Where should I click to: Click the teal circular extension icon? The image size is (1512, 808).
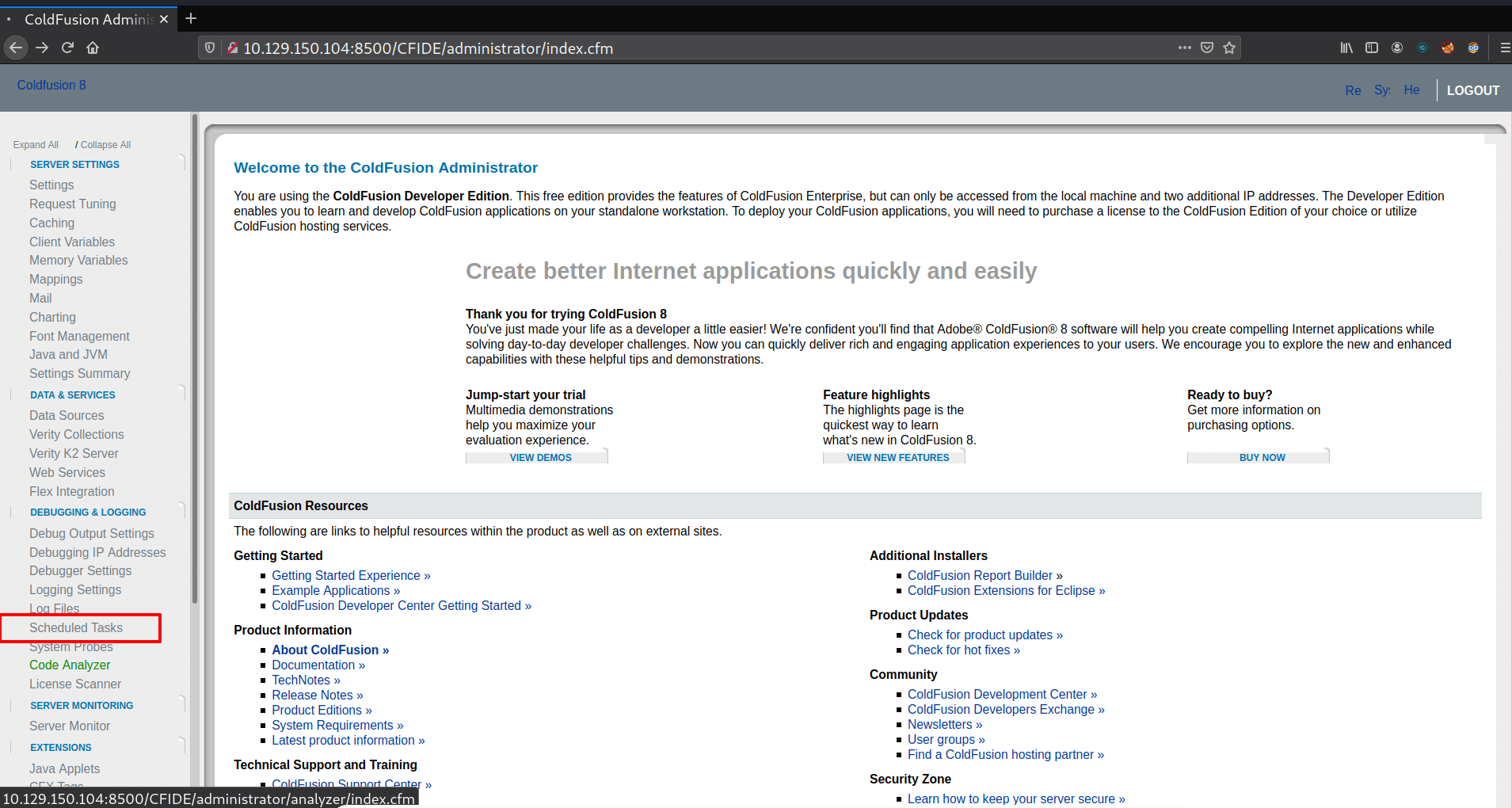click(1422, 48)
